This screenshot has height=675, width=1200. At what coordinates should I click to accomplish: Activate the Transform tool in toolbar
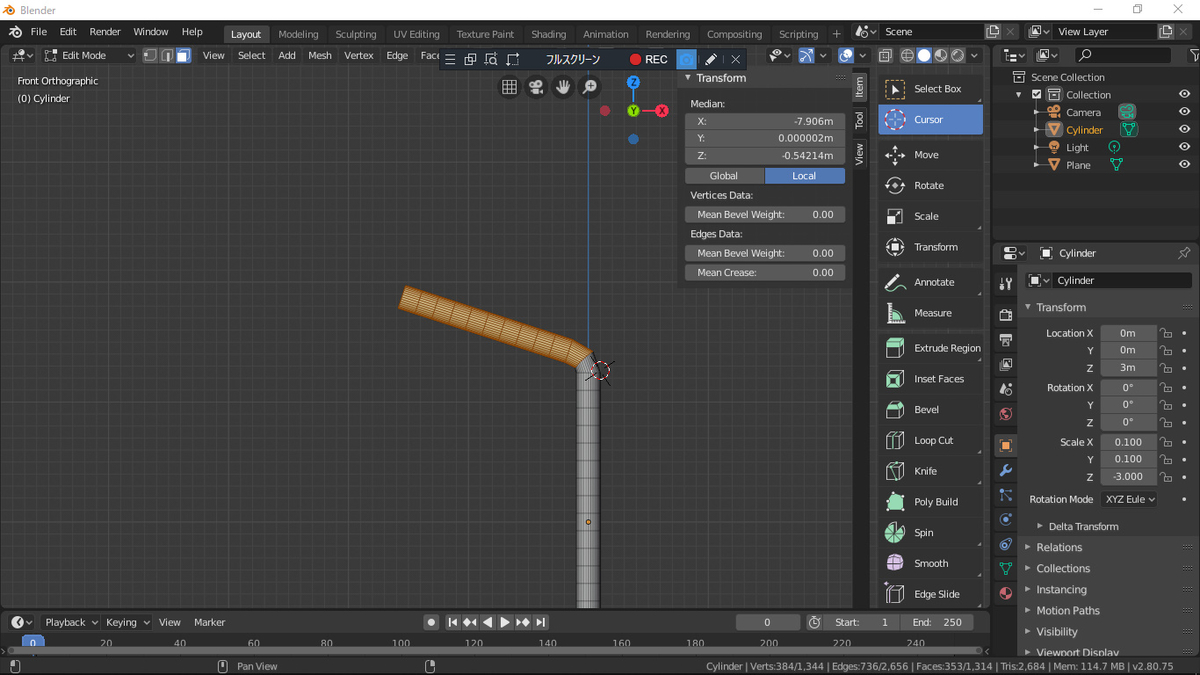click(x=930, y=247)
